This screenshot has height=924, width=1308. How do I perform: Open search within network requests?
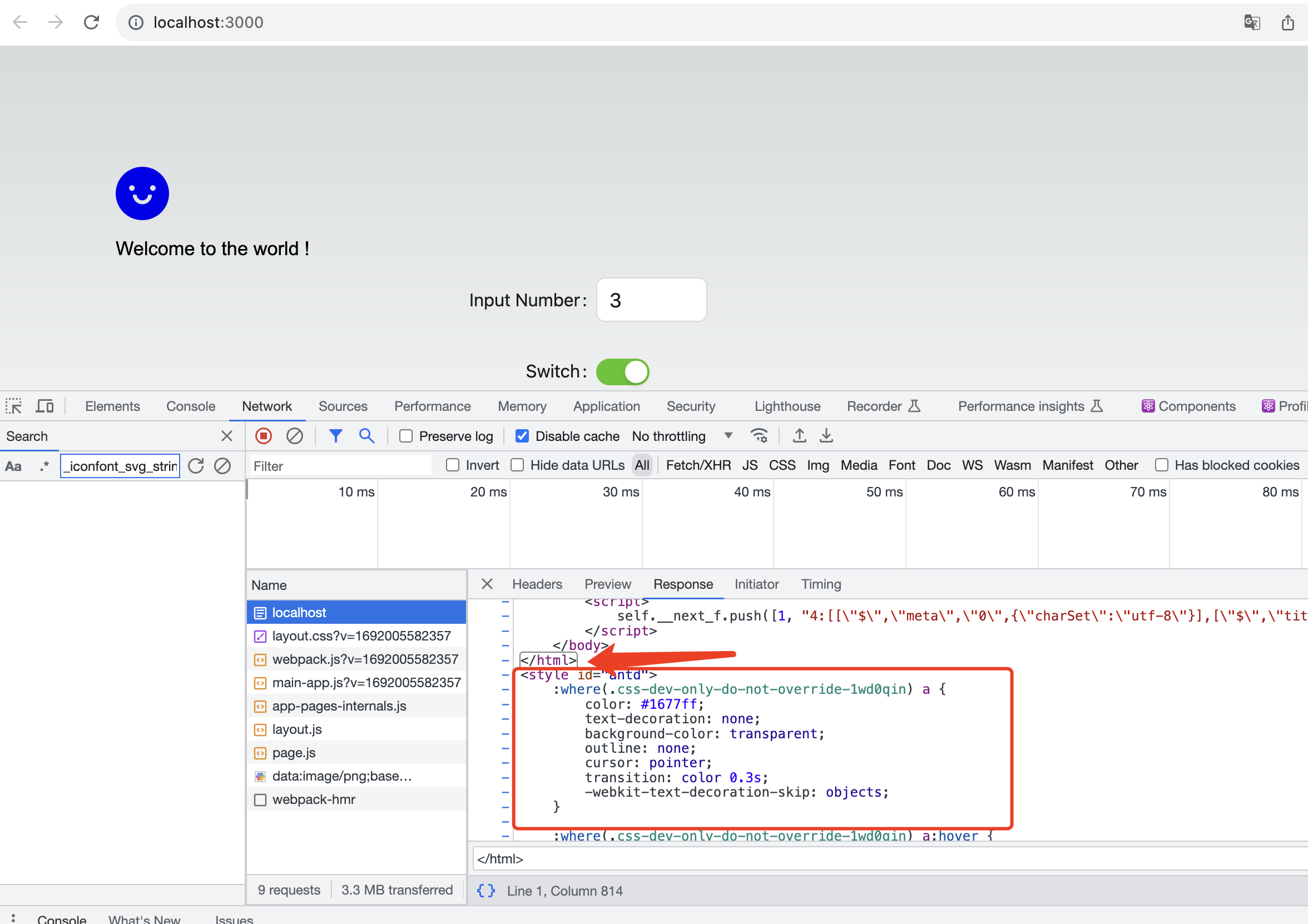pos(366,435)
